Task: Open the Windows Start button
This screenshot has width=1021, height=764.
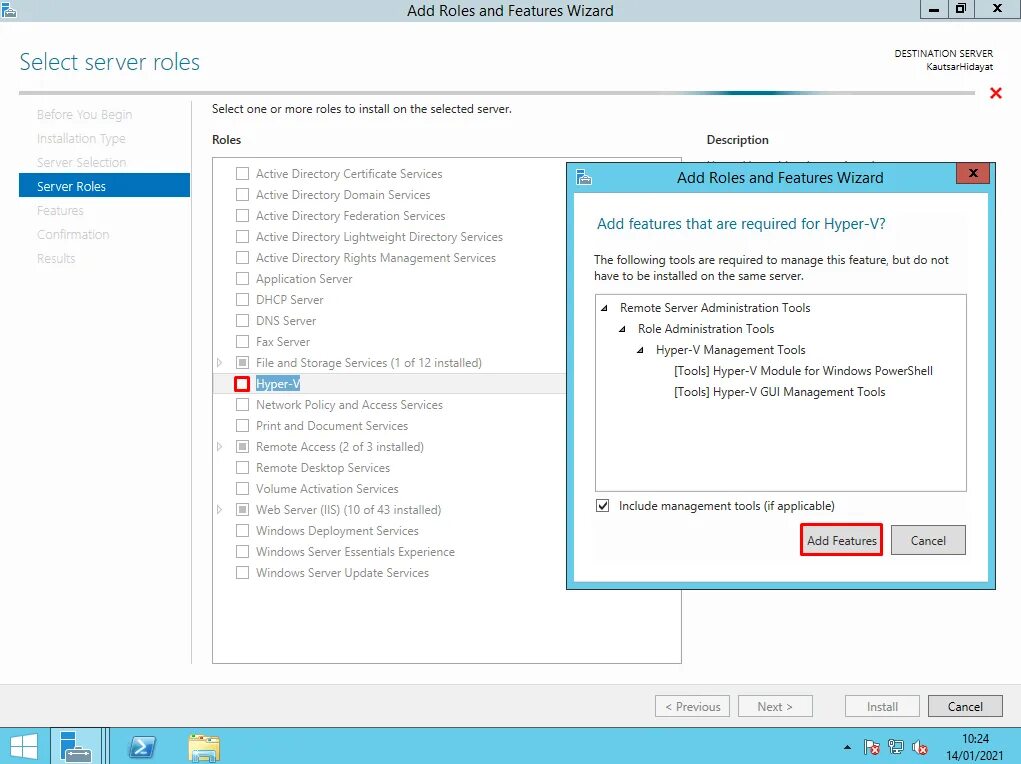Action: 23,746
